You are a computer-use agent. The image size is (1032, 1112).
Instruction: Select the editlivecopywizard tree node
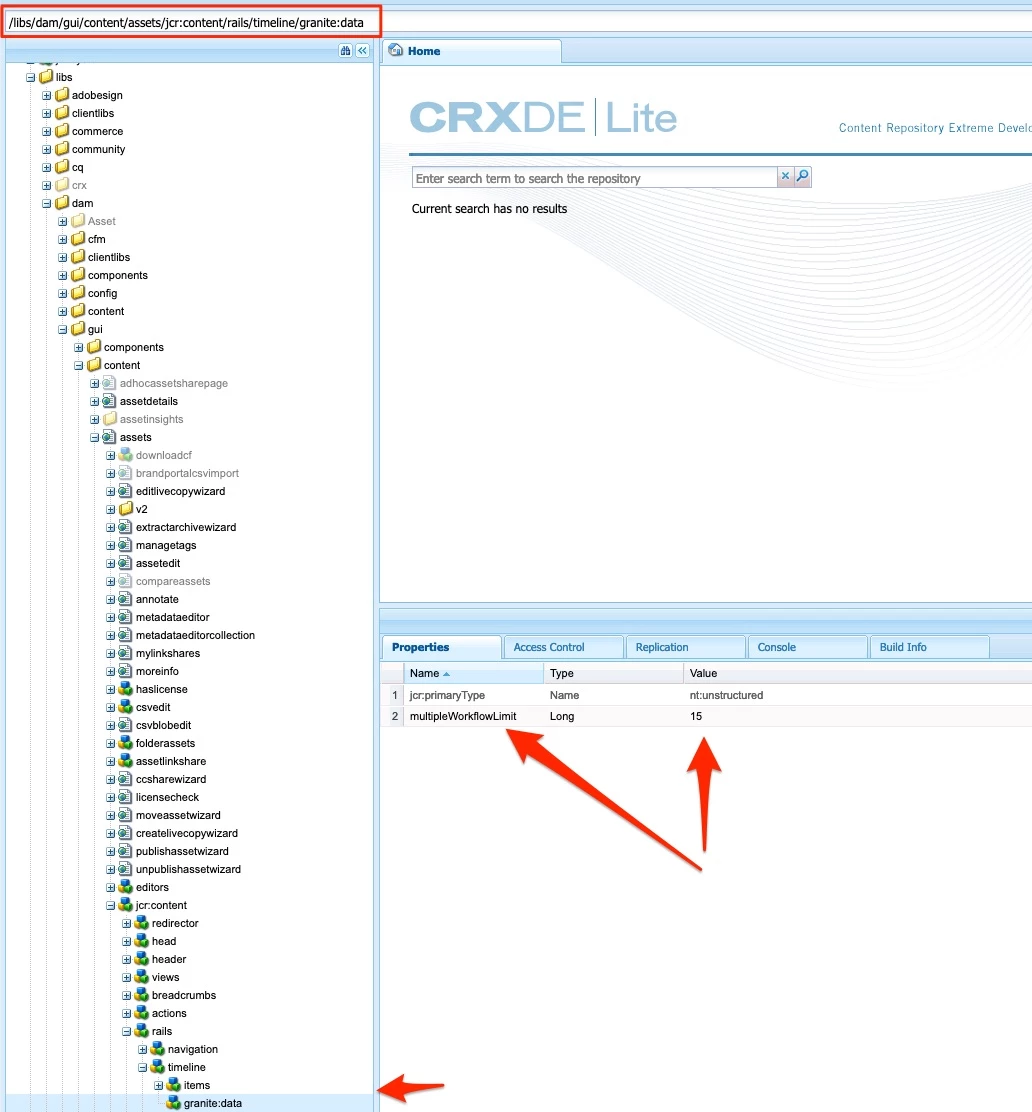[180, 491]
